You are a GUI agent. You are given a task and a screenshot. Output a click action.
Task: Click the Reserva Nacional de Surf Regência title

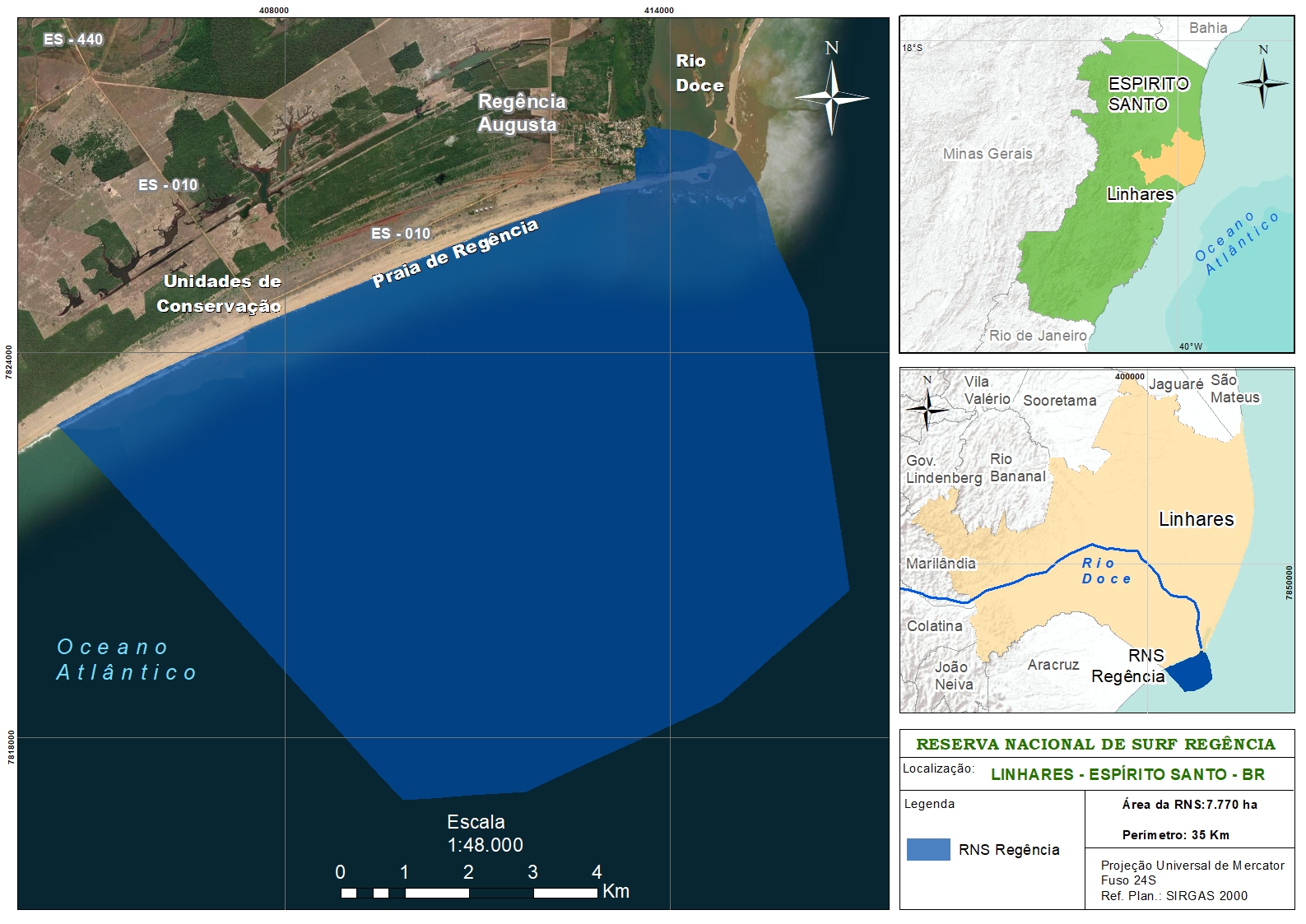[1095, 745]
